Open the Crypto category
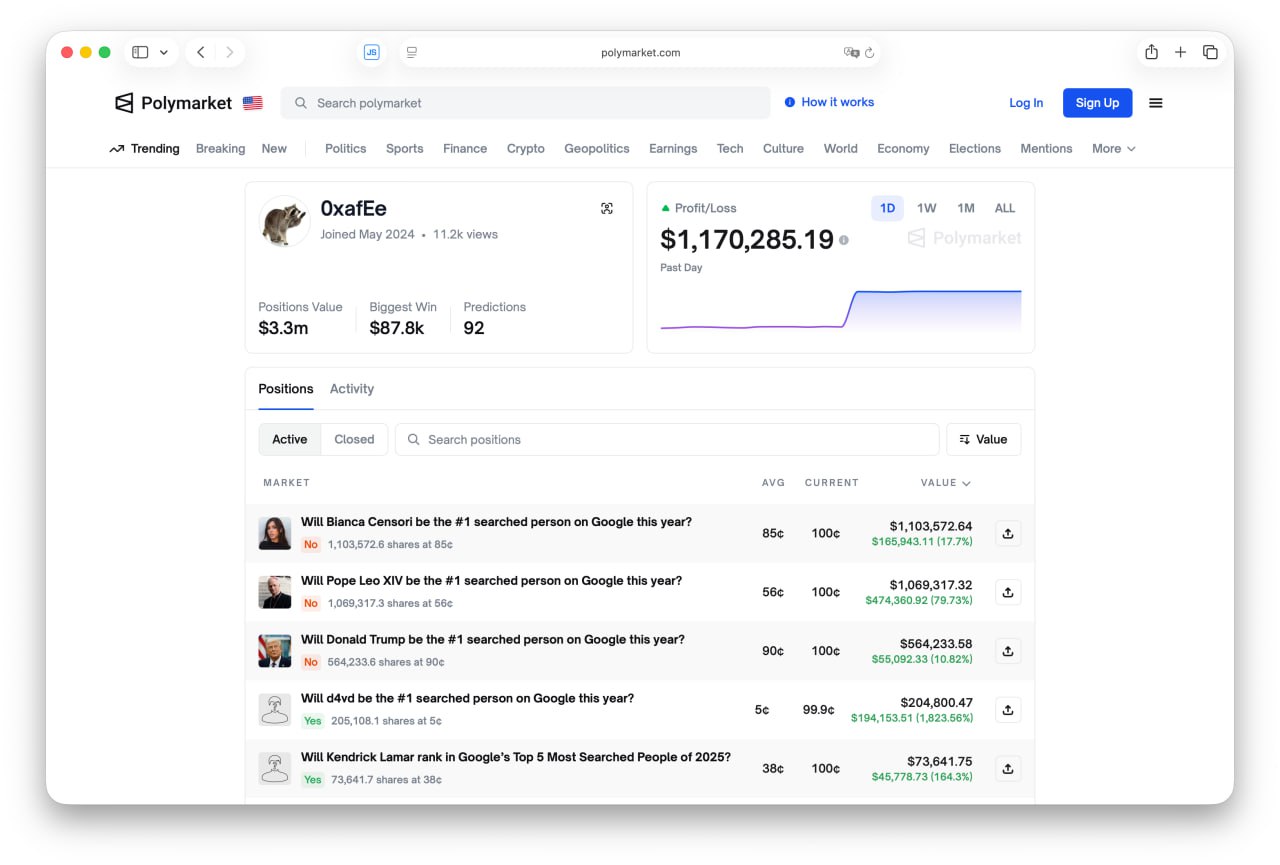This screenshot has height=865, width=1280. (525, 148)
